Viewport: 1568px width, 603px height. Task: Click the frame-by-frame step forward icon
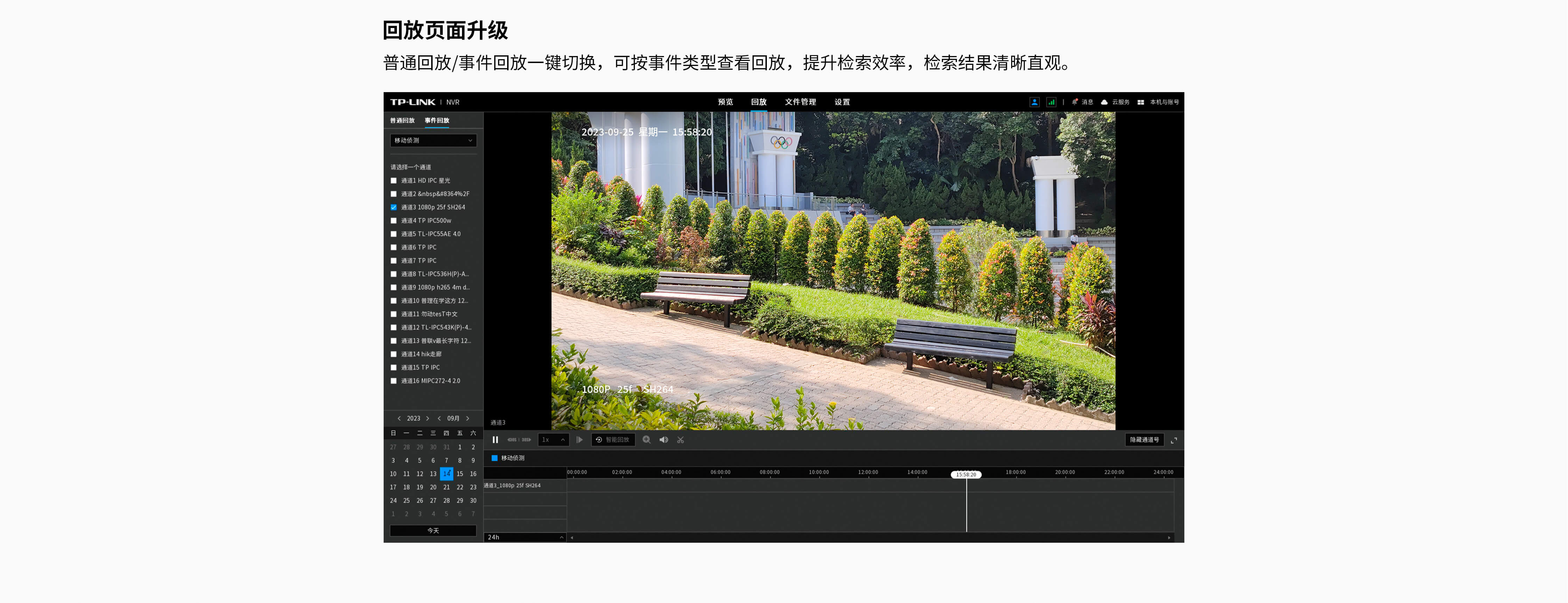pyautogui.click(x=580, y=440)
